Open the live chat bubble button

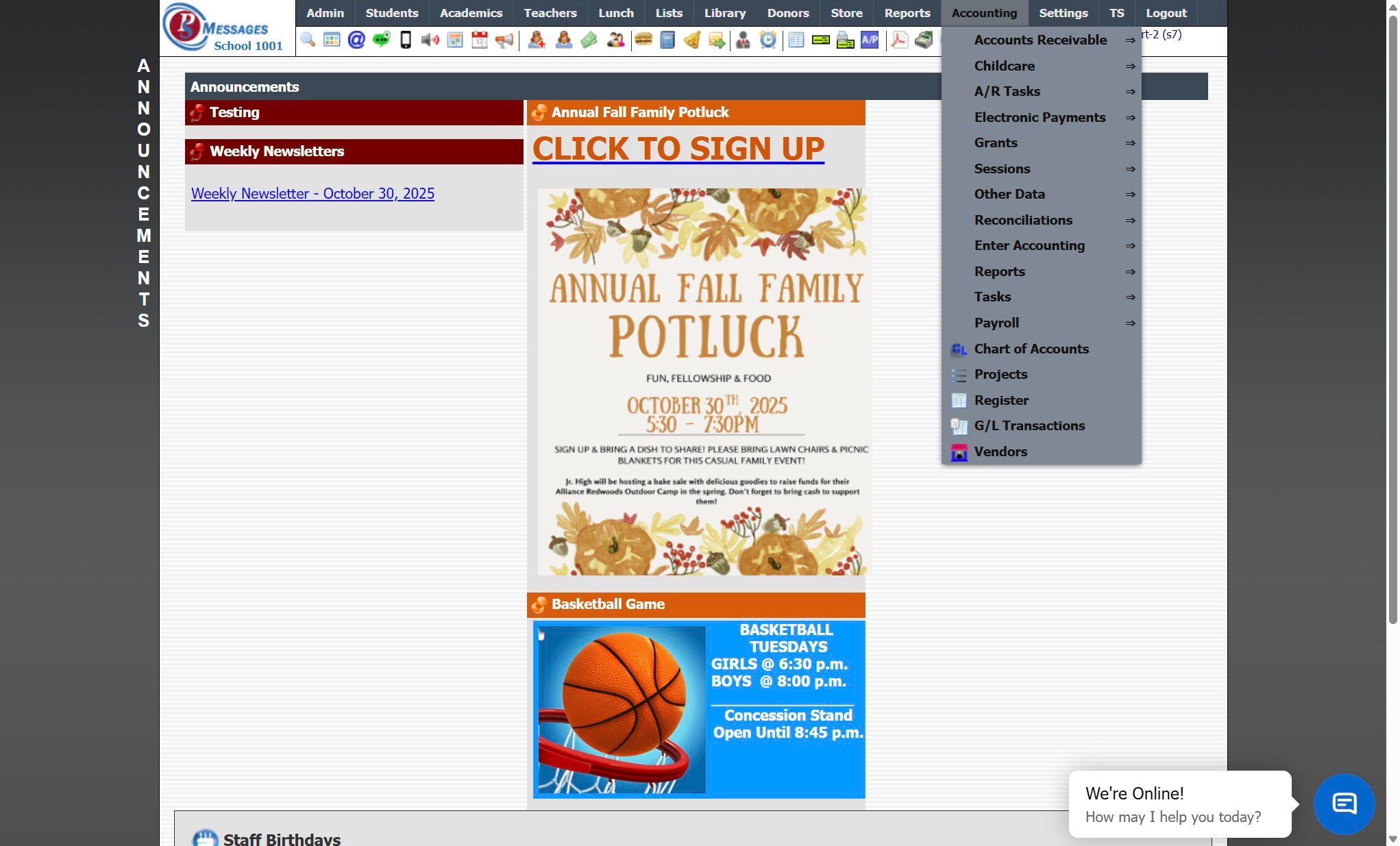pos(1343,804)
